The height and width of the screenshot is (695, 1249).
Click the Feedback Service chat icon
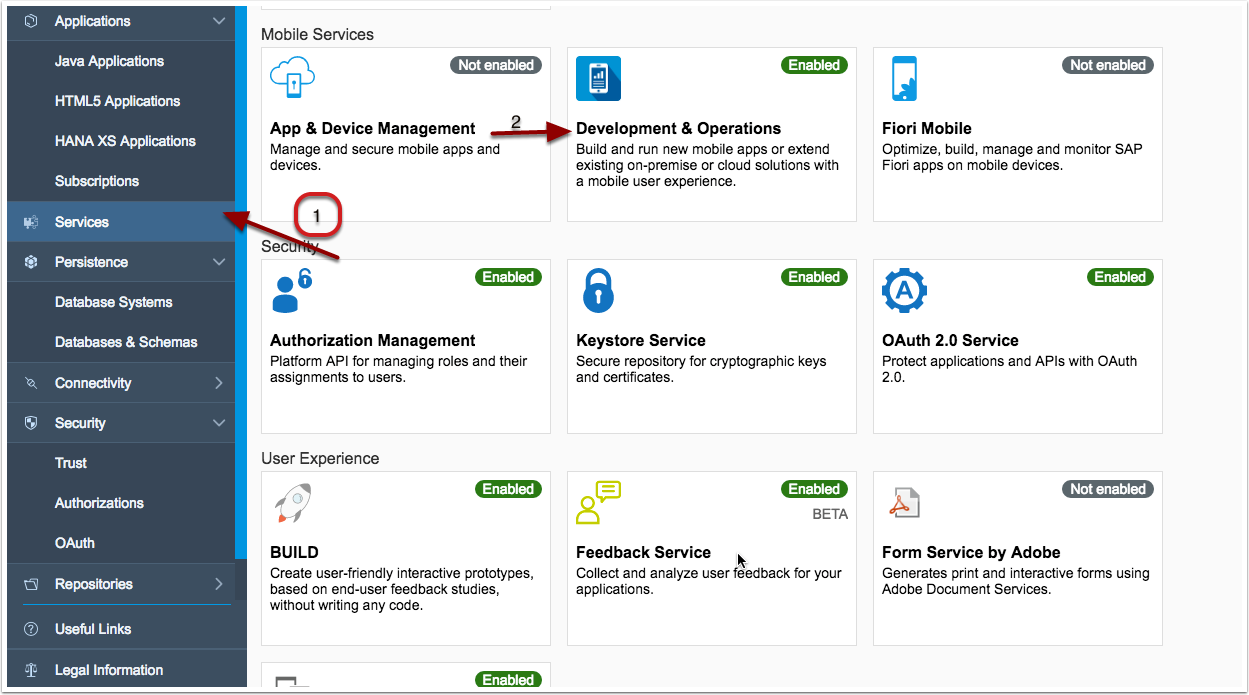598,503
